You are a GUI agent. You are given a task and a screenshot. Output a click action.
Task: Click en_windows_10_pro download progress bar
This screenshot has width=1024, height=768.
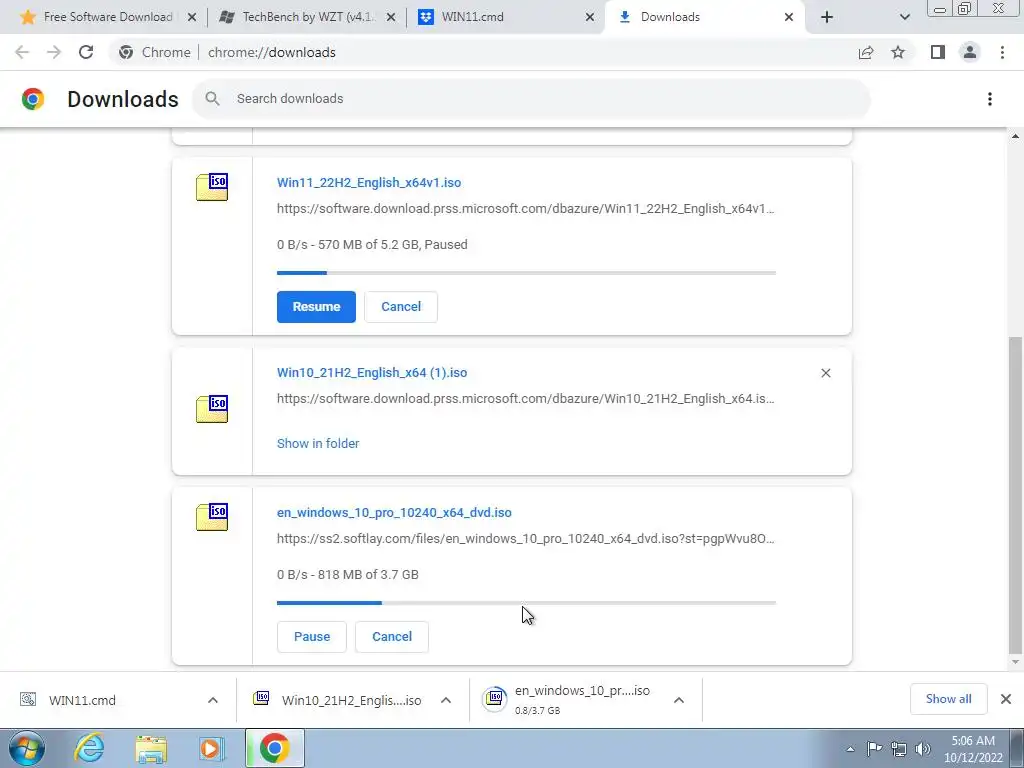(526, 603)
